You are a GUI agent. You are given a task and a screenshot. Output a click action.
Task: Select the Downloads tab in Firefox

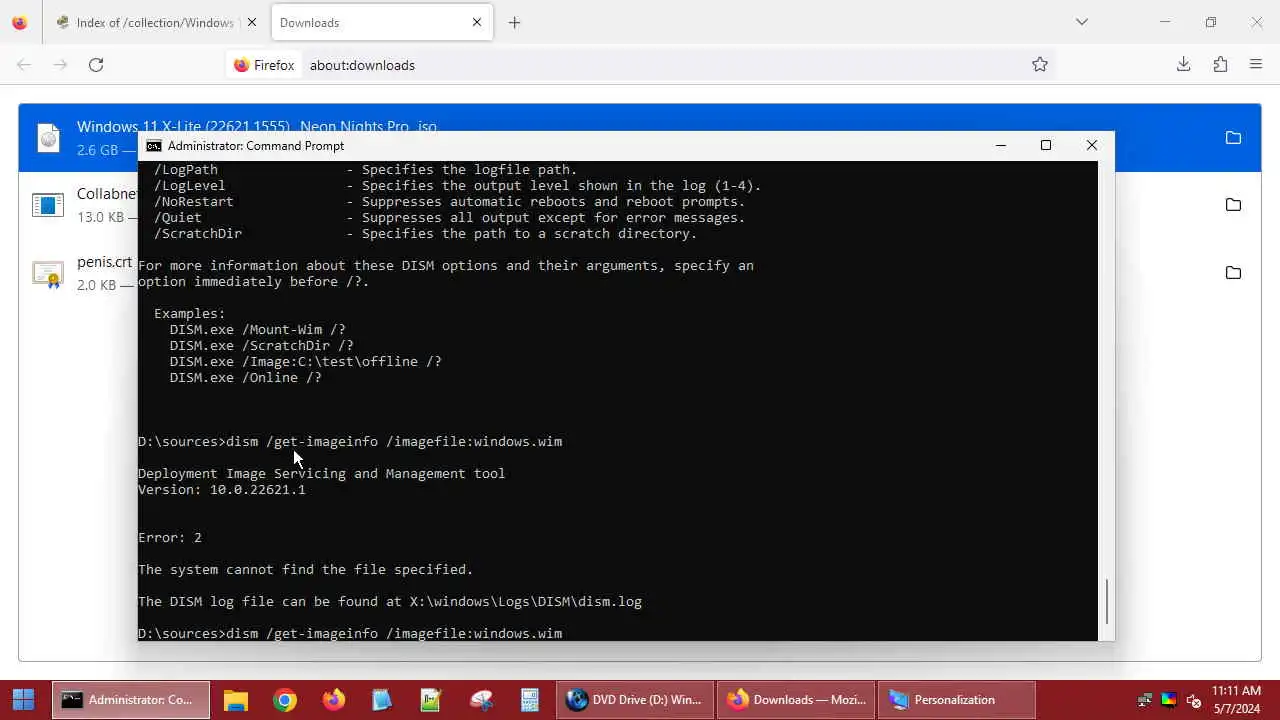[380, 22]
